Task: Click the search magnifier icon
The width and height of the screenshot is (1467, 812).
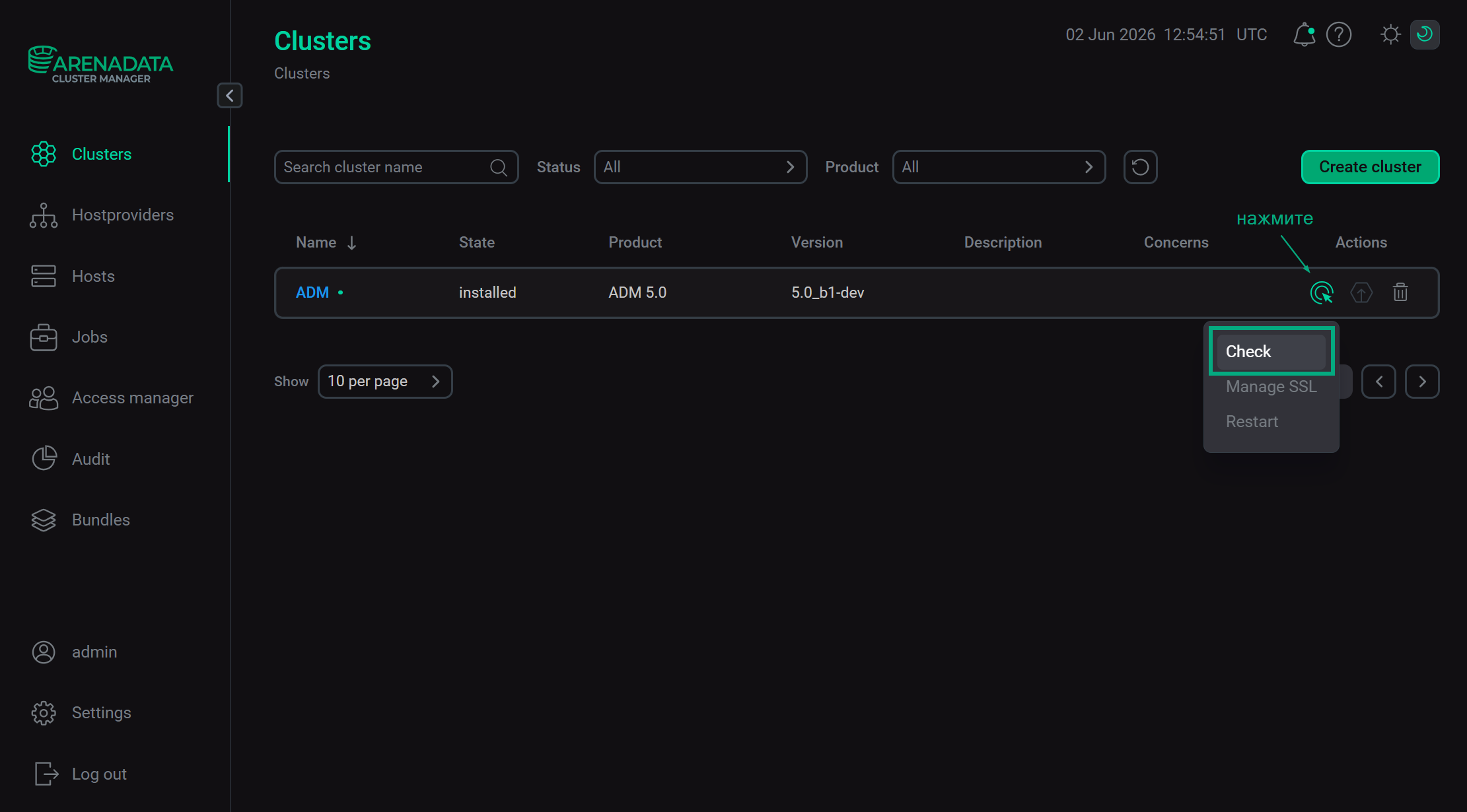Action: point(499,168)
